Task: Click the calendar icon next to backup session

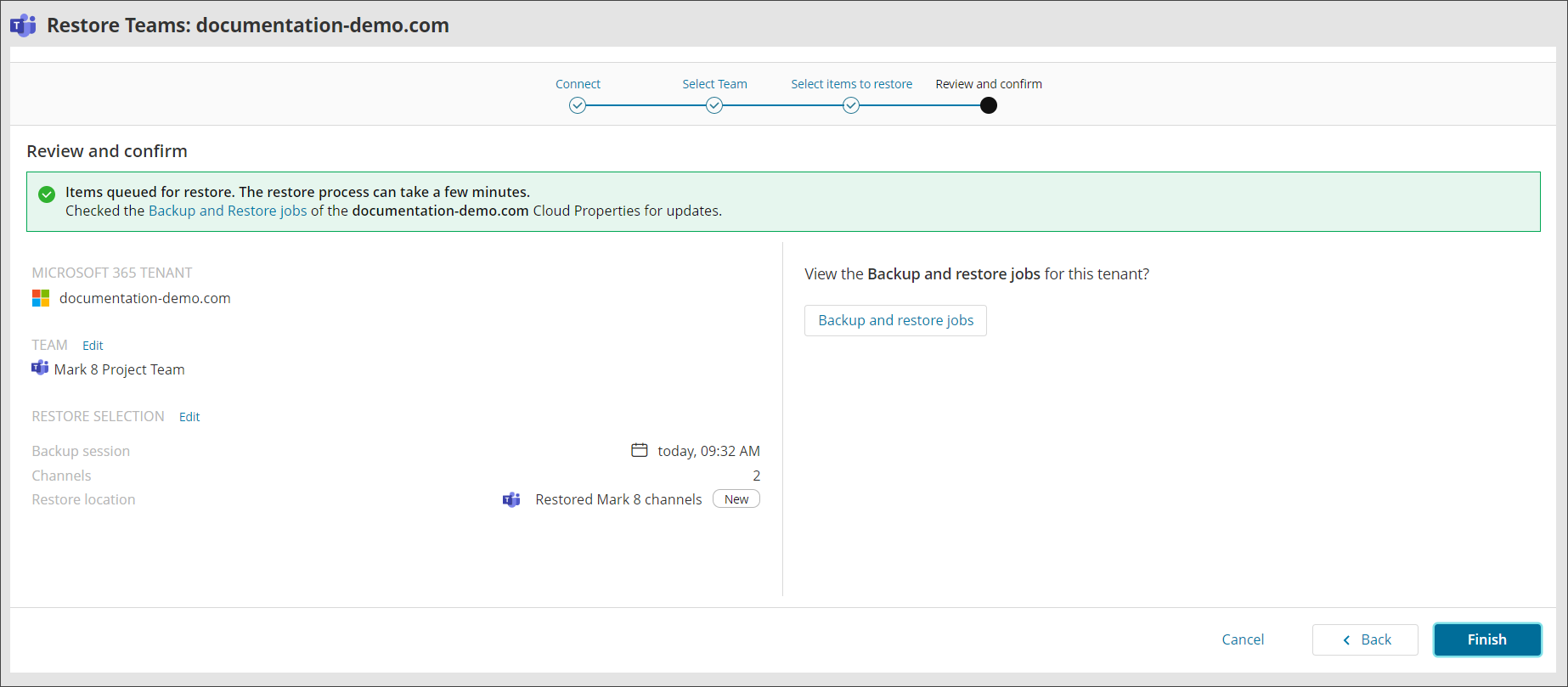Action: (640, 450)
